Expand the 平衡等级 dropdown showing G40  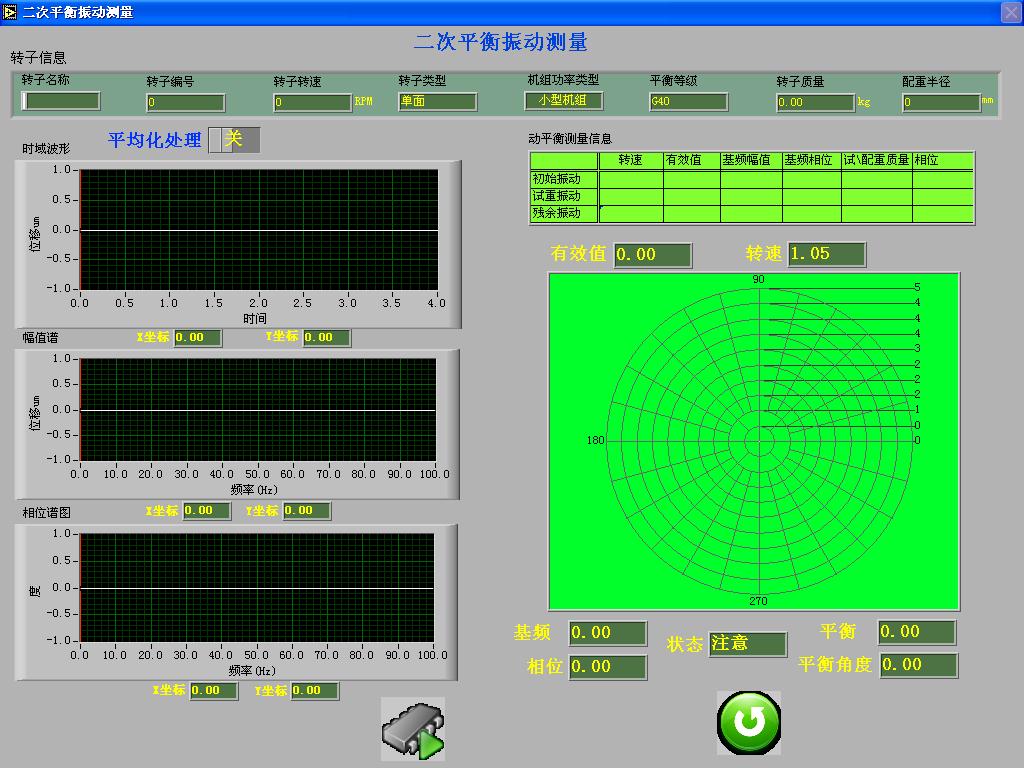687,102
